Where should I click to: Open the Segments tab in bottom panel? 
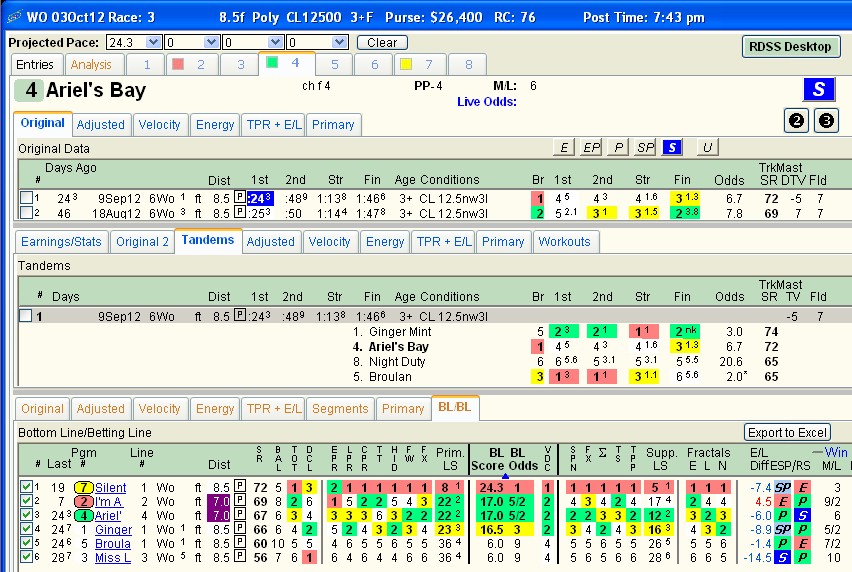tap(340, 408)
